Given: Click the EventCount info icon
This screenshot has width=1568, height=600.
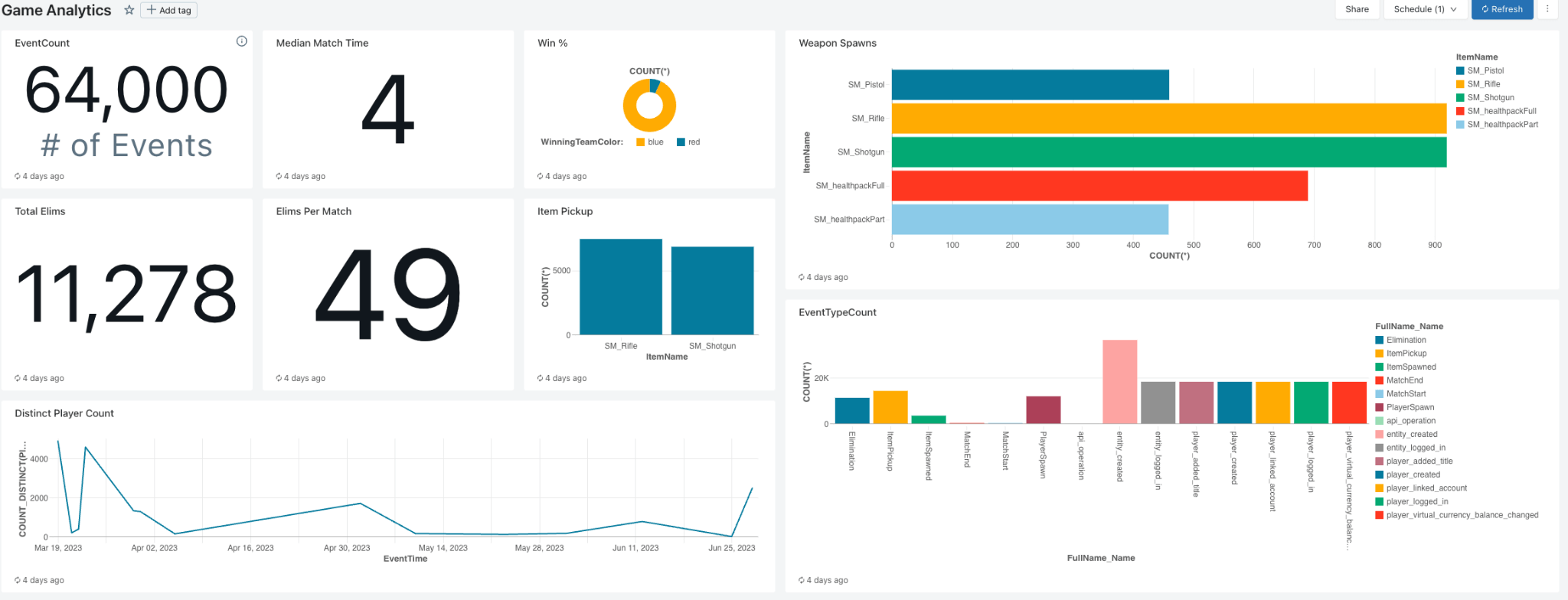Looking at the screenshot, I should [x=242, y=41].
